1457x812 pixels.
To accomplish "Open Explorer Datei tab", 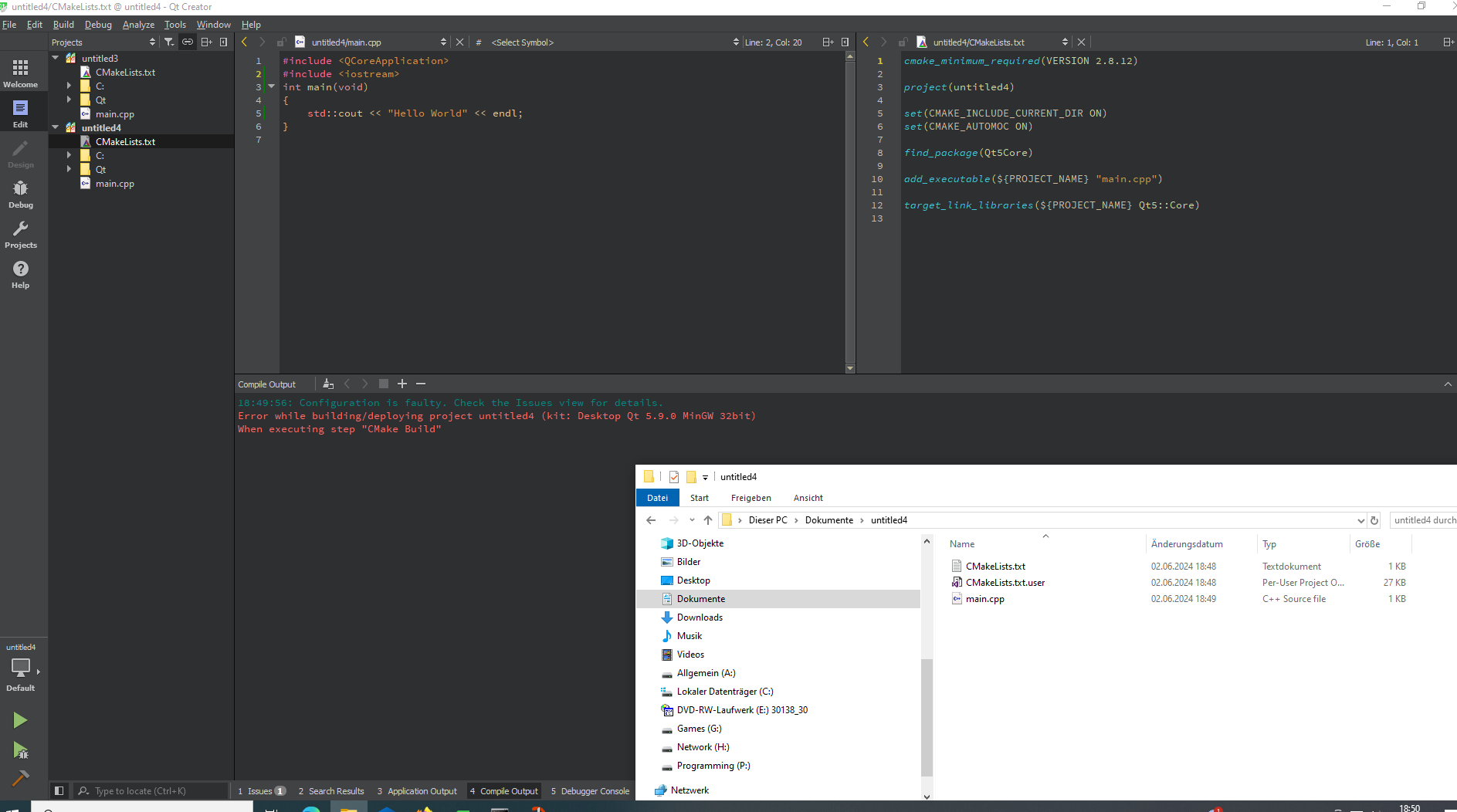I will point(657,498).
